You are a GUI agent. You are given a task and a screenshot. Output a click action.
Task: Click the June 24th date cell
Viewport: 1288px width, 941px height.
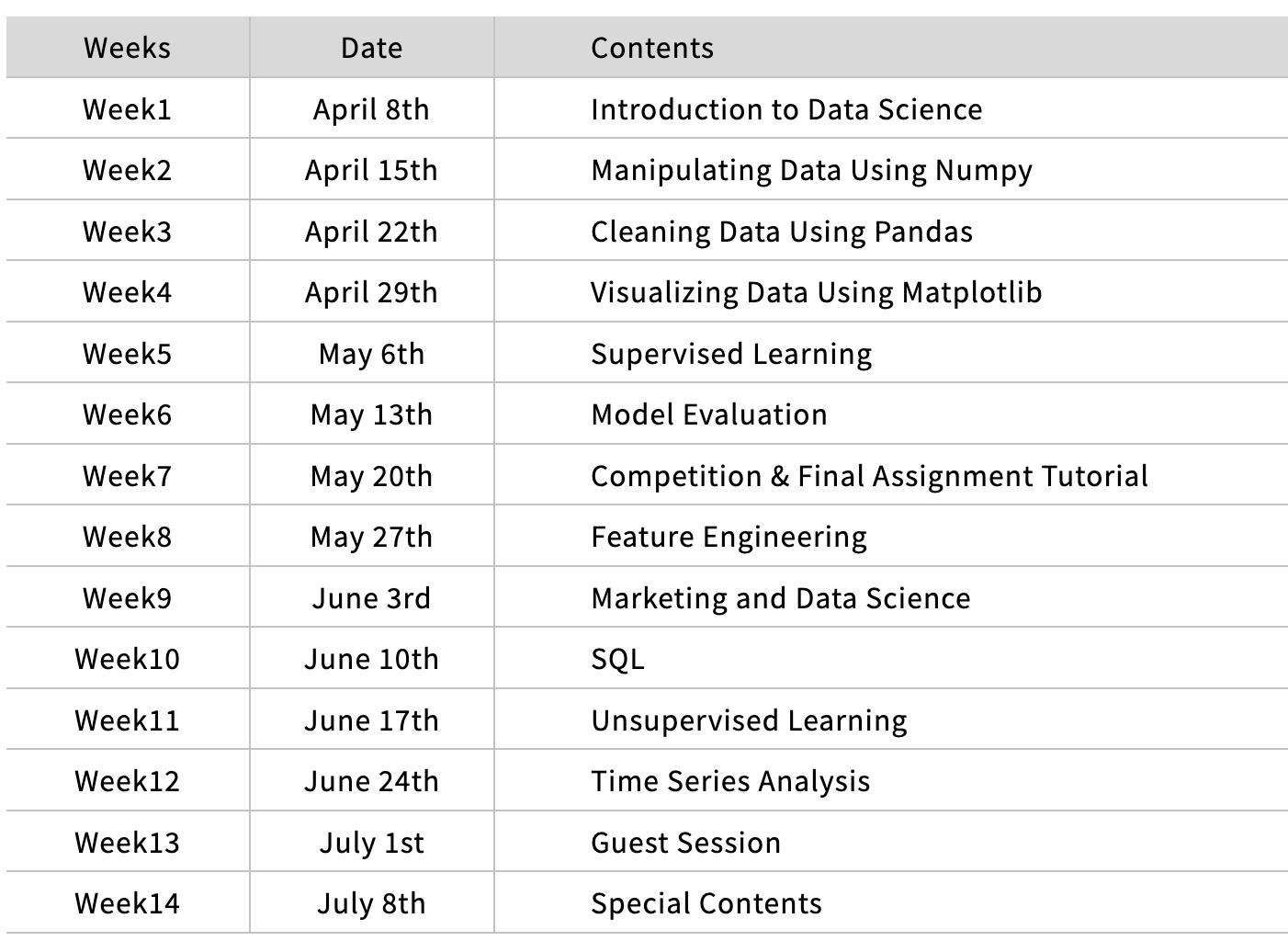pyautogui.click(x=371, y=781)
